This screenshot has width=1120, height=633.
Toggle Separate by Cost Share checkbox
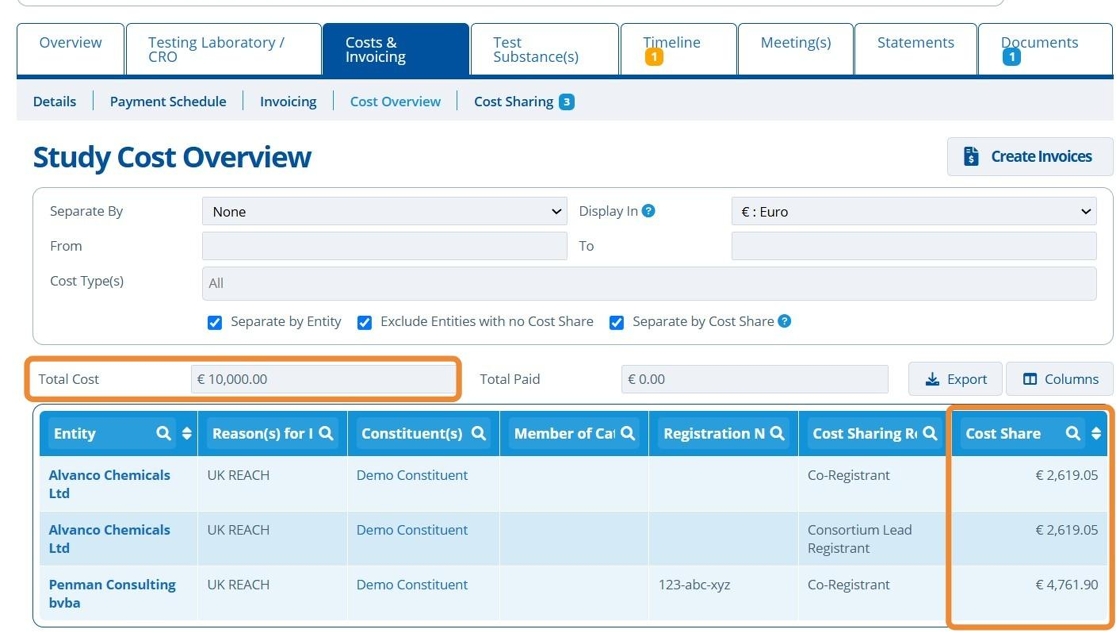[616, 322]
